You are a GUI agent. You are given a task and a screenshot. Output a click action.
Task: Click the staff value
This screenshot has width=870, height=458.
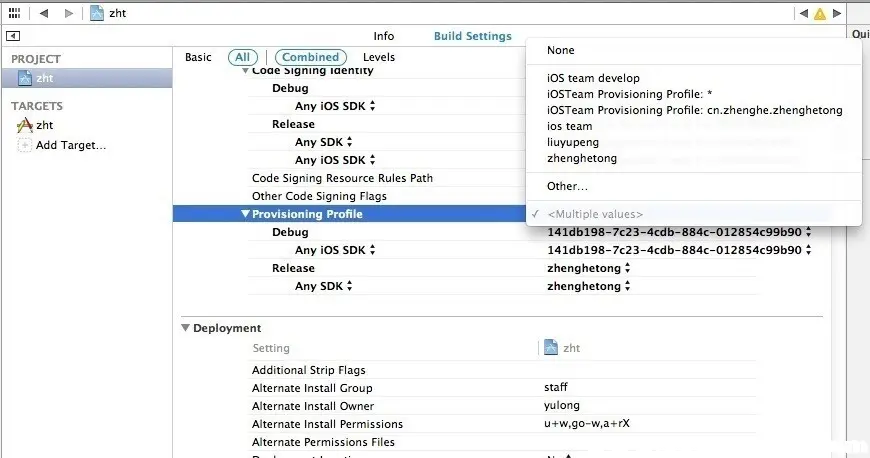coord(555,387)
